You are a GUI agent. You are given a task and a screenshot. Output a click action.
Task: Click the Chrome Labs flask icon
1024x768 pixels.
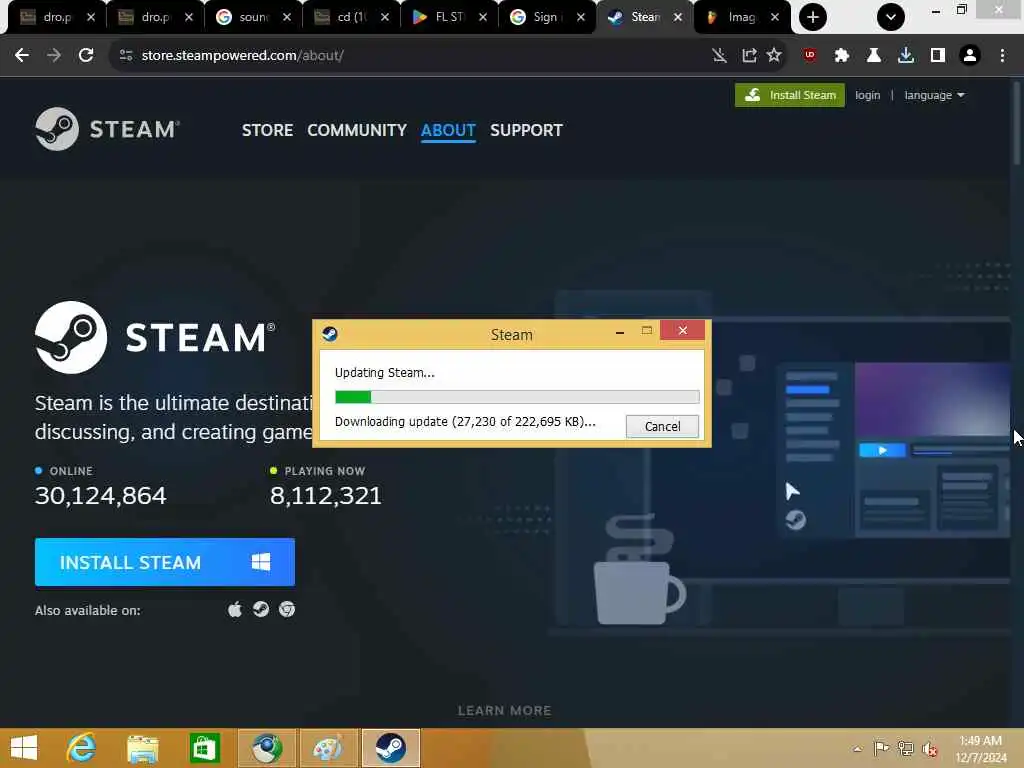click(874, 56)
